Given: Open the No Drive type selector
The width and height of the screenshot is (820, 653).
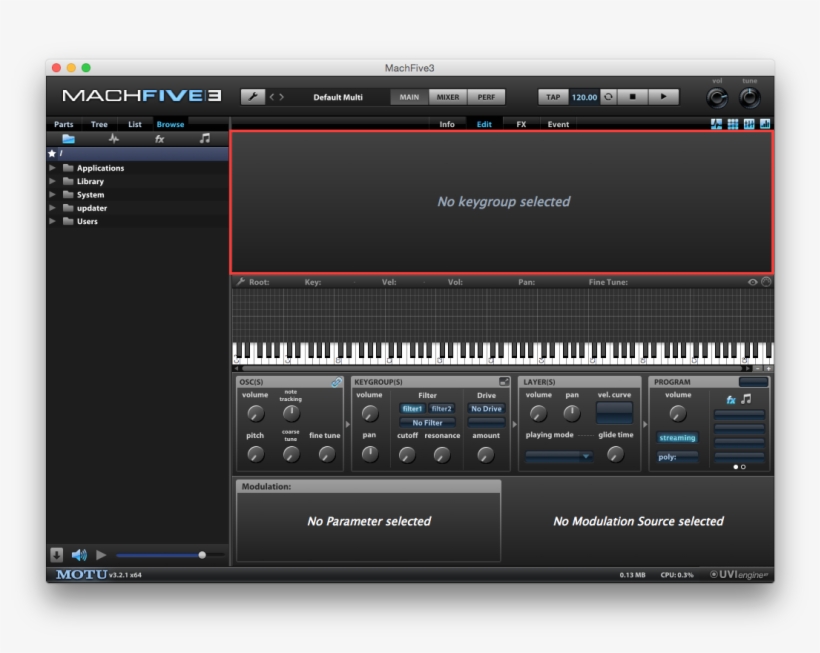Looking at the screenshot, I should pos(486,409).
